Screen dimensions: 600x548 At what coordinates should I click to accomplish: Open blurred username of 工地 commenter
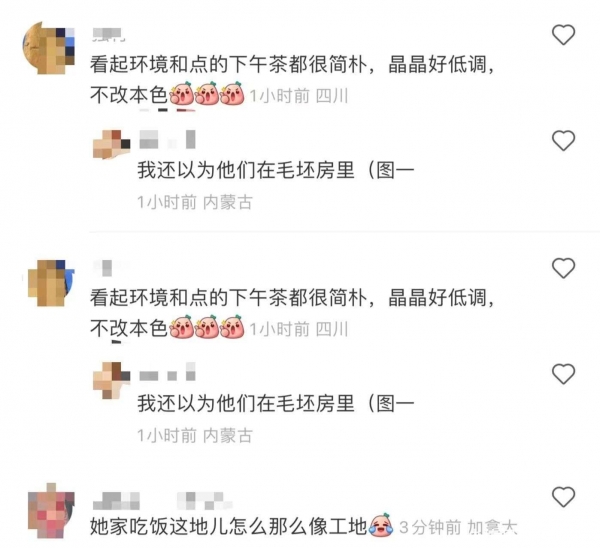pyautogui.click(x=163, y=501)
